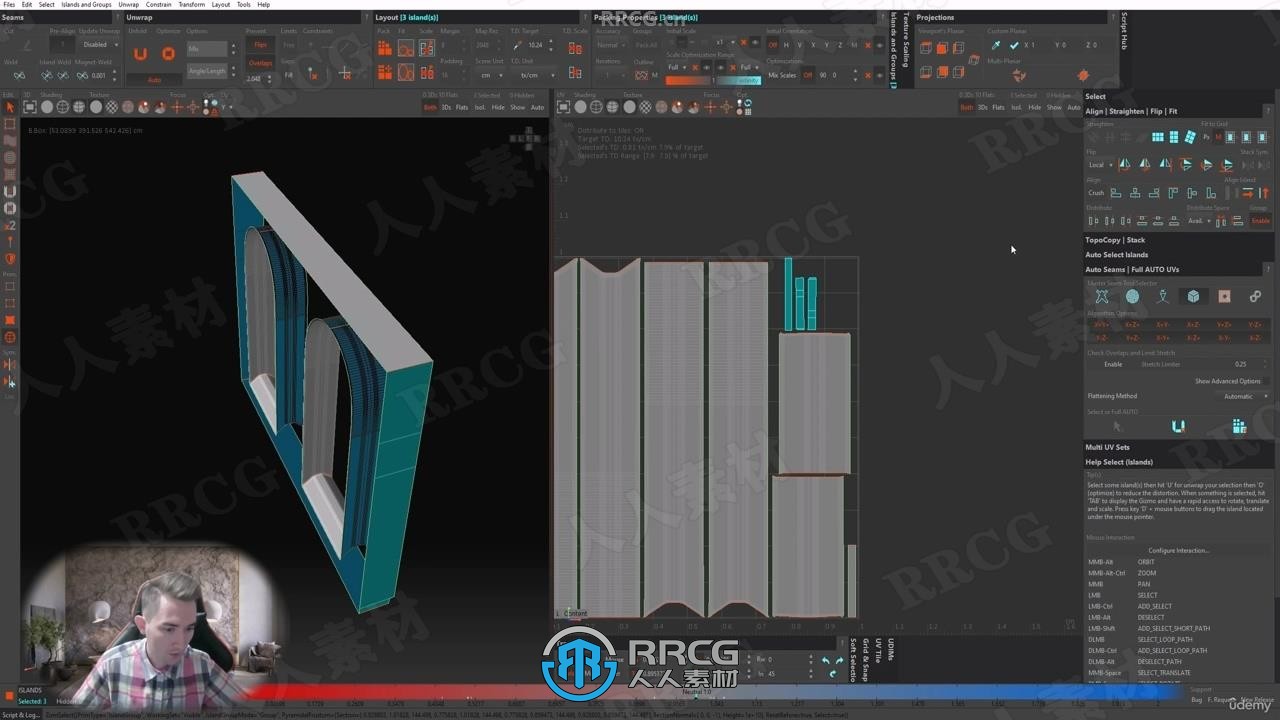Choose the Box seam tool icon

tap(1193, 296)
